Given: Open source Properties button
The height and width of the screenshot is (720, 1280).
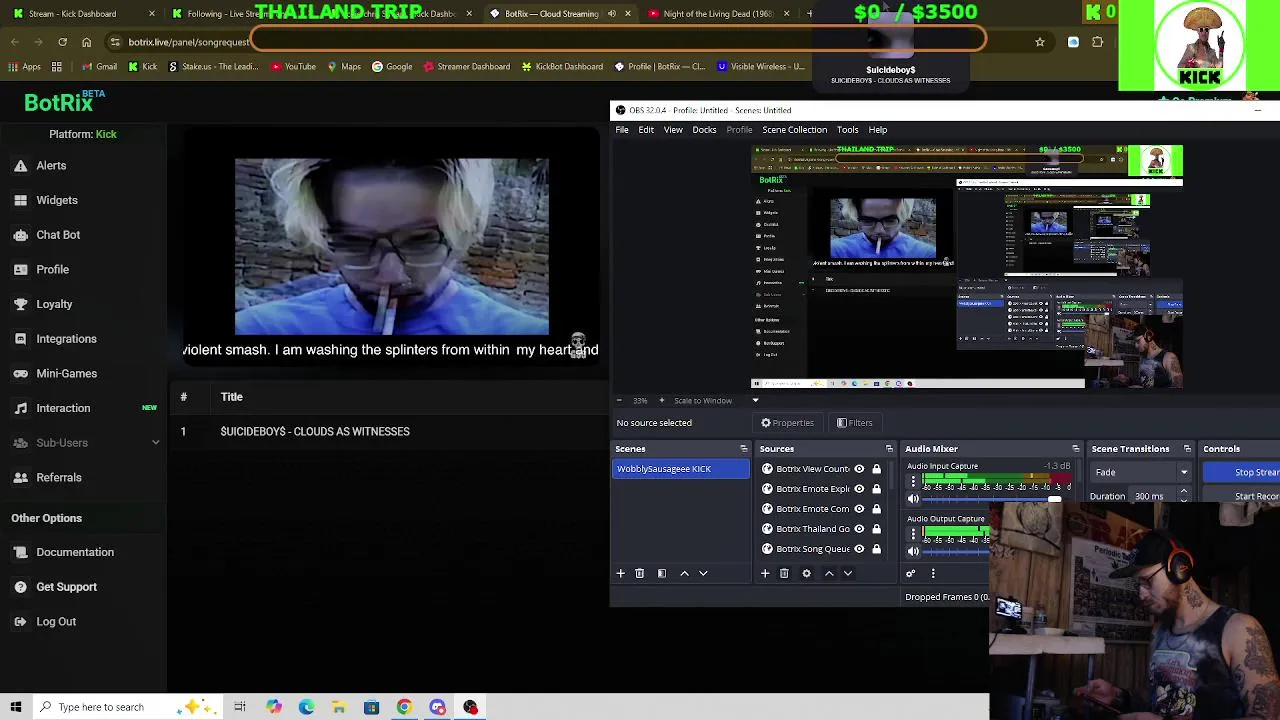Looking at the screenshot, I should [787, 423].
